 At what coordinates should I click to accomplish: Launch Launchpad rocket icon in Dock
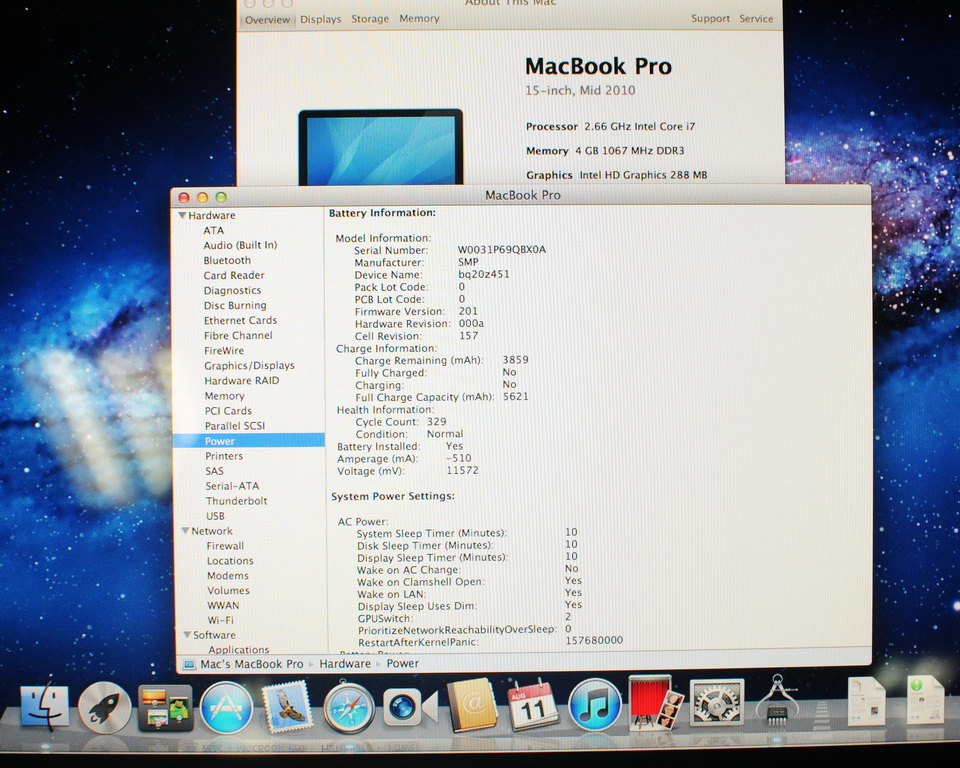click(x=105, y=708)
